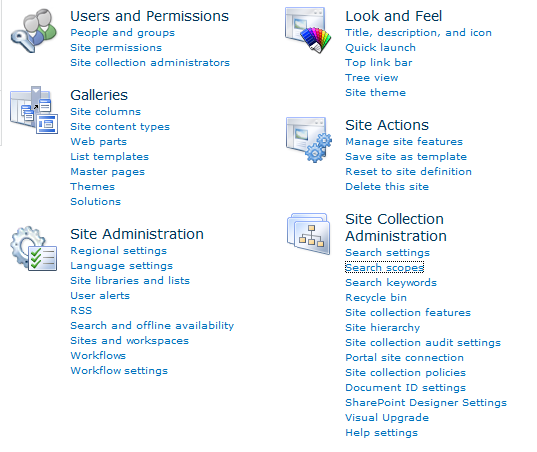The height and width of the screenshot is (452, 537).
Task: Click the Site Actions gears icon
Action: point(309,140)
